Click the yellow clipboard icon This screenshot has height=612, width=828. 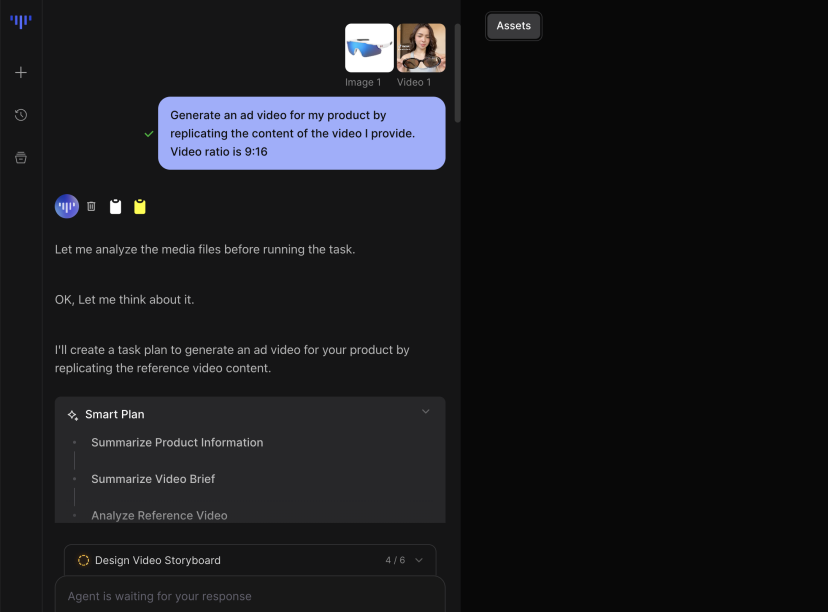(140, 206)
